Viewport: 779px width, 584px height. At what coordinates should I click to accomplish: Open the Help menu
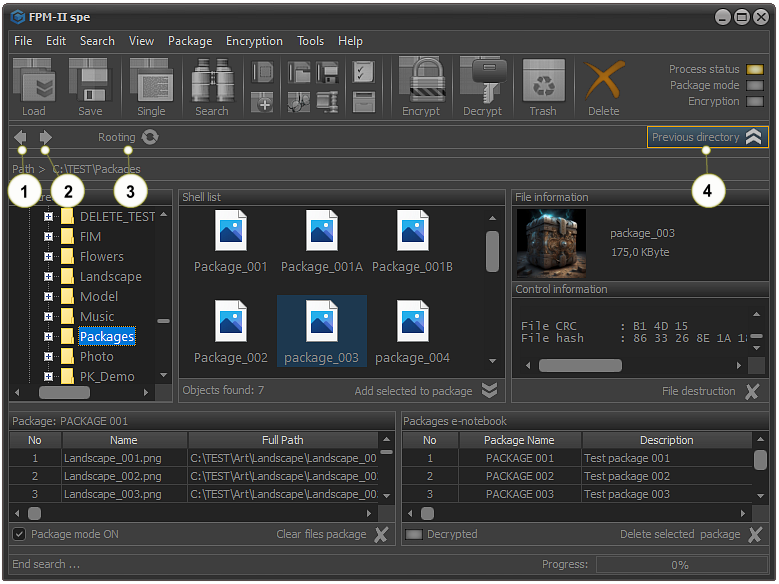click(350, 41)
